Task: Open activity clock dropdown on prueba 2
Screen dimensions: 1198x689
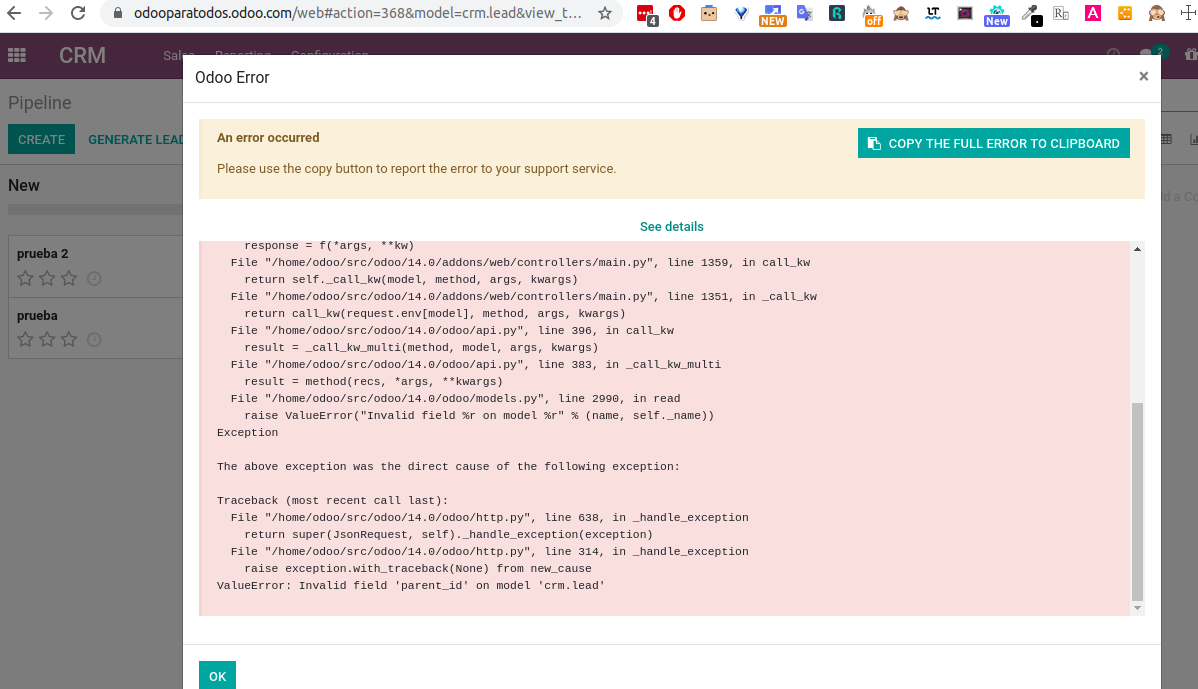Action: [94, 279]
